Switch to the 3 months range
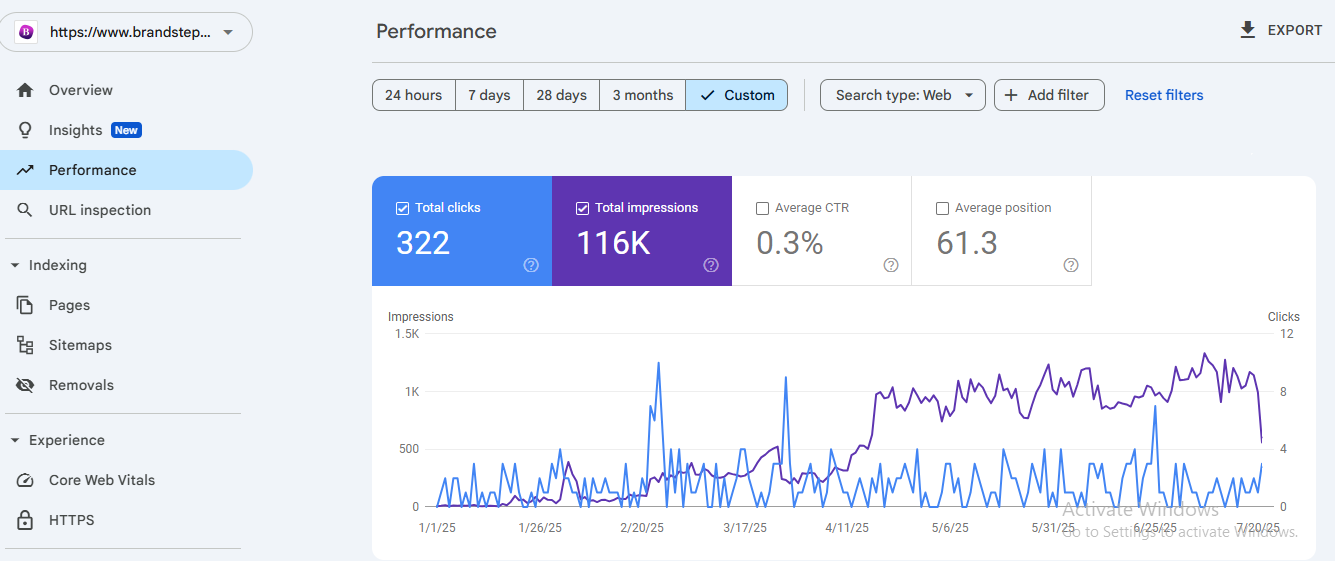Image resolution: width=1335 pixels, height=561 pixels. point(642,95)
